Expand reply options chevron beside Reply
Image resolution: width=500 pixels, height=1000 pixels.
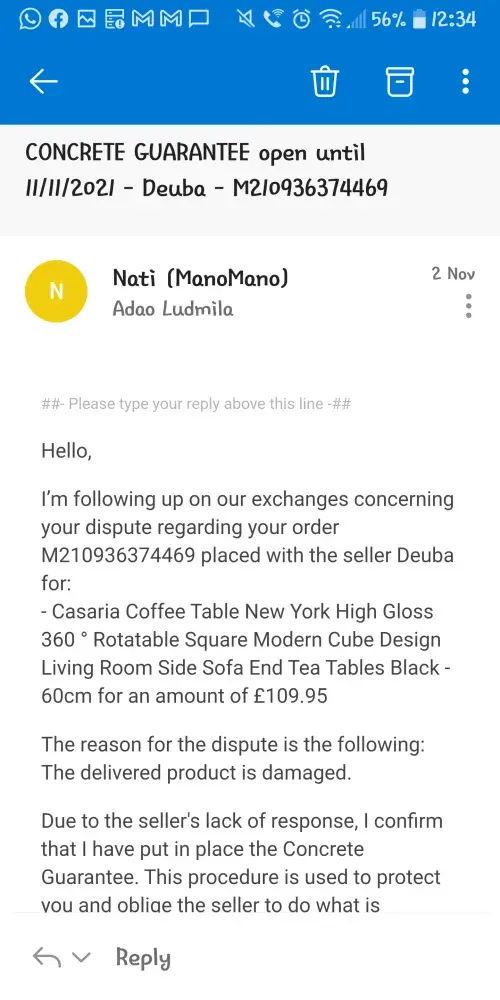[82, 957]
